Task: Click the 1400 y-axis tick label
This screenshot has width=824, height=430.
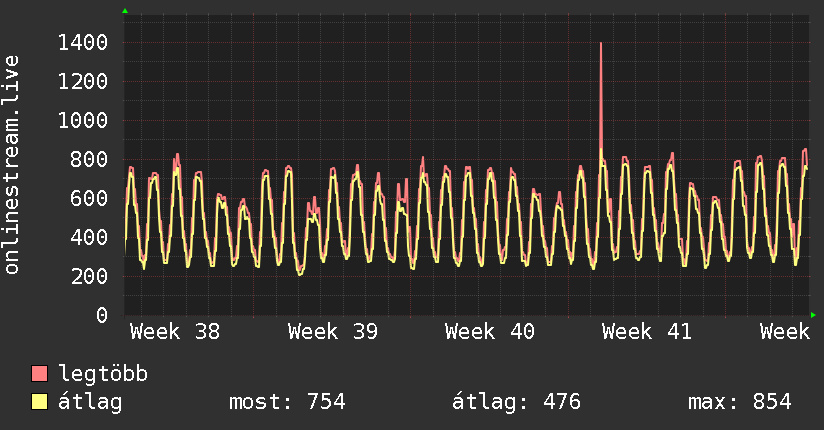Action: [83, 42]
